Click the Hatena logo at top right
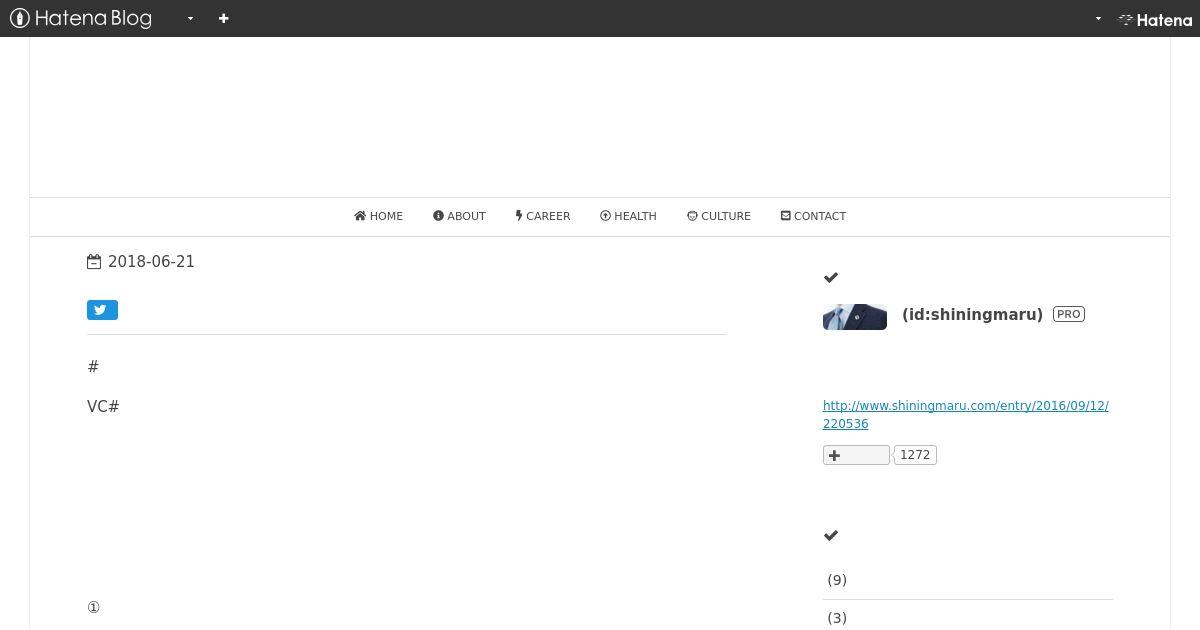The width and height of the screenshot is (1200, 630). 1155,19
